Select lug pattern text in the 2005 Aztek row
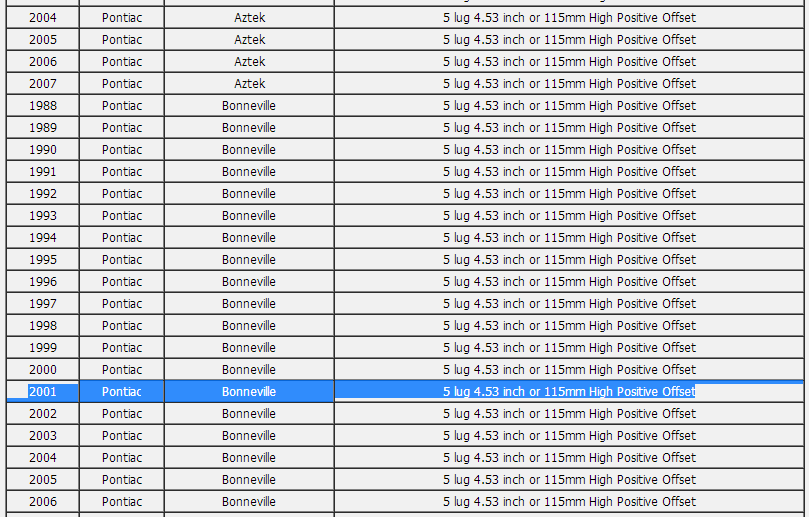 click(x=569, y=40)
